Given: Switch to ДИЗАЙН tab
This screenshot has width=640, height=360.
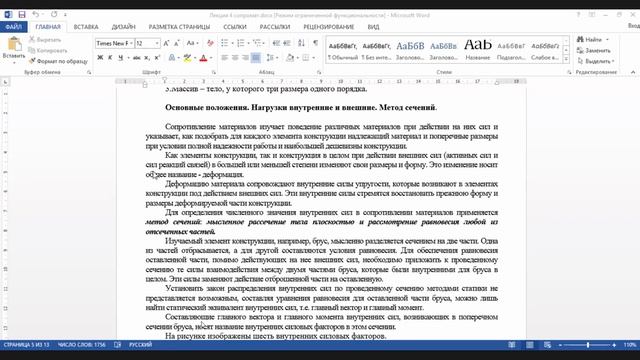Looking at the screenshot, I should [124, 27].
